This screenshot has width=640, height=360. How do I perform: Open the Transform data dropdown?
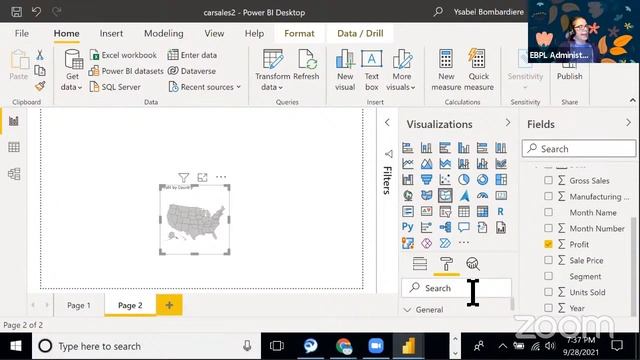272,70
